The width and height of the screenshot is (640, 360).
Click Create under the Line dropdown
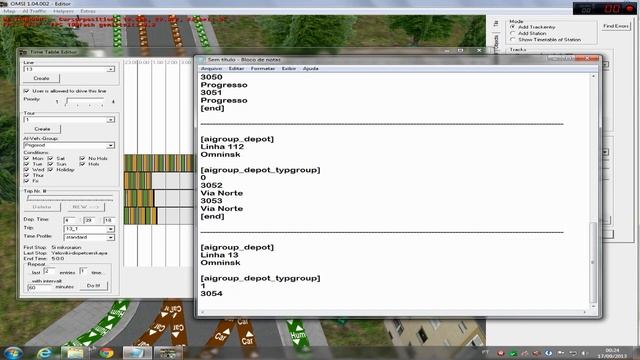[x=42, y=78]
